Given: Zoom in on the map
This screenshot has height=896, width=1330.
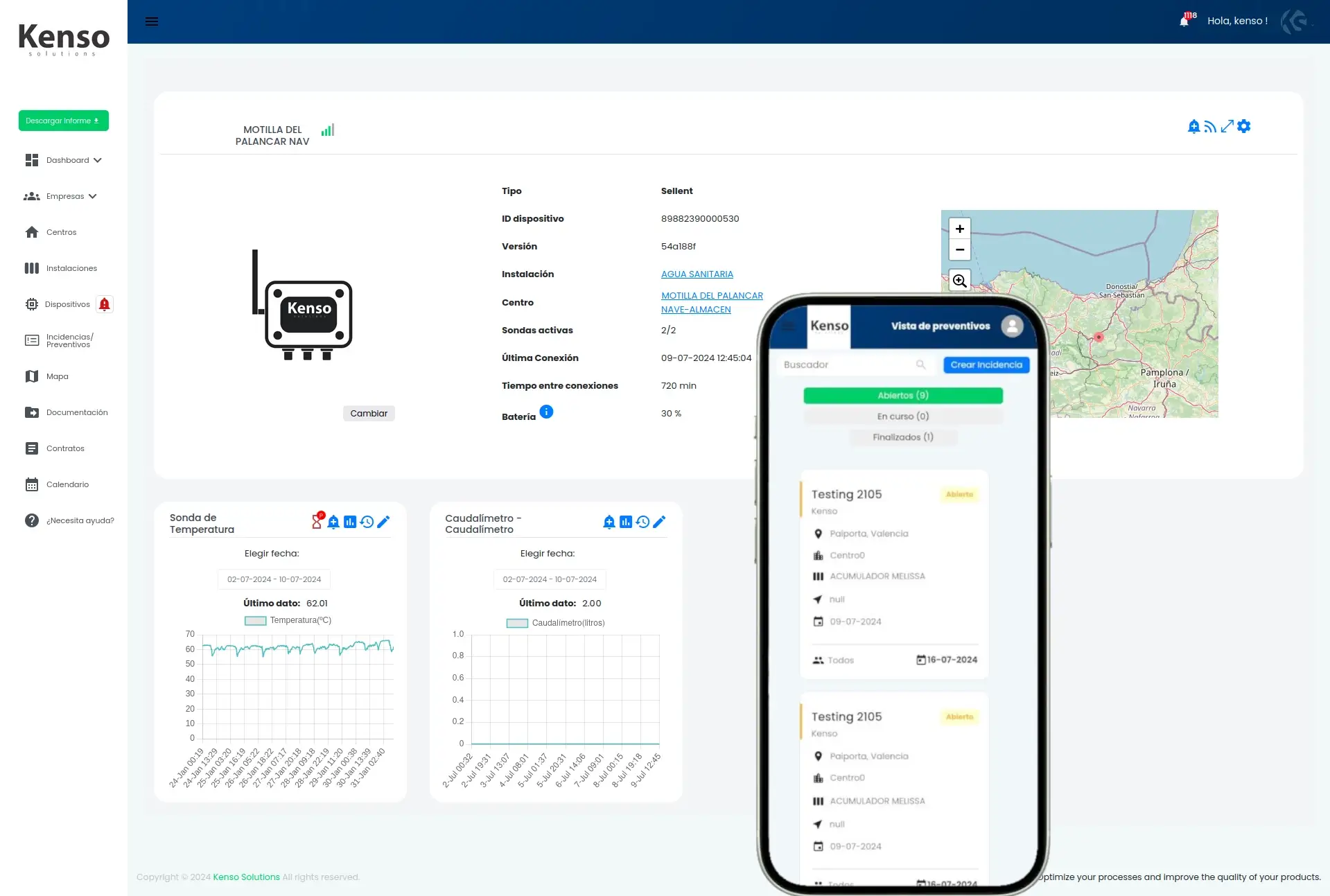Looking at the screenshot, I should click(x=959, y=229).
